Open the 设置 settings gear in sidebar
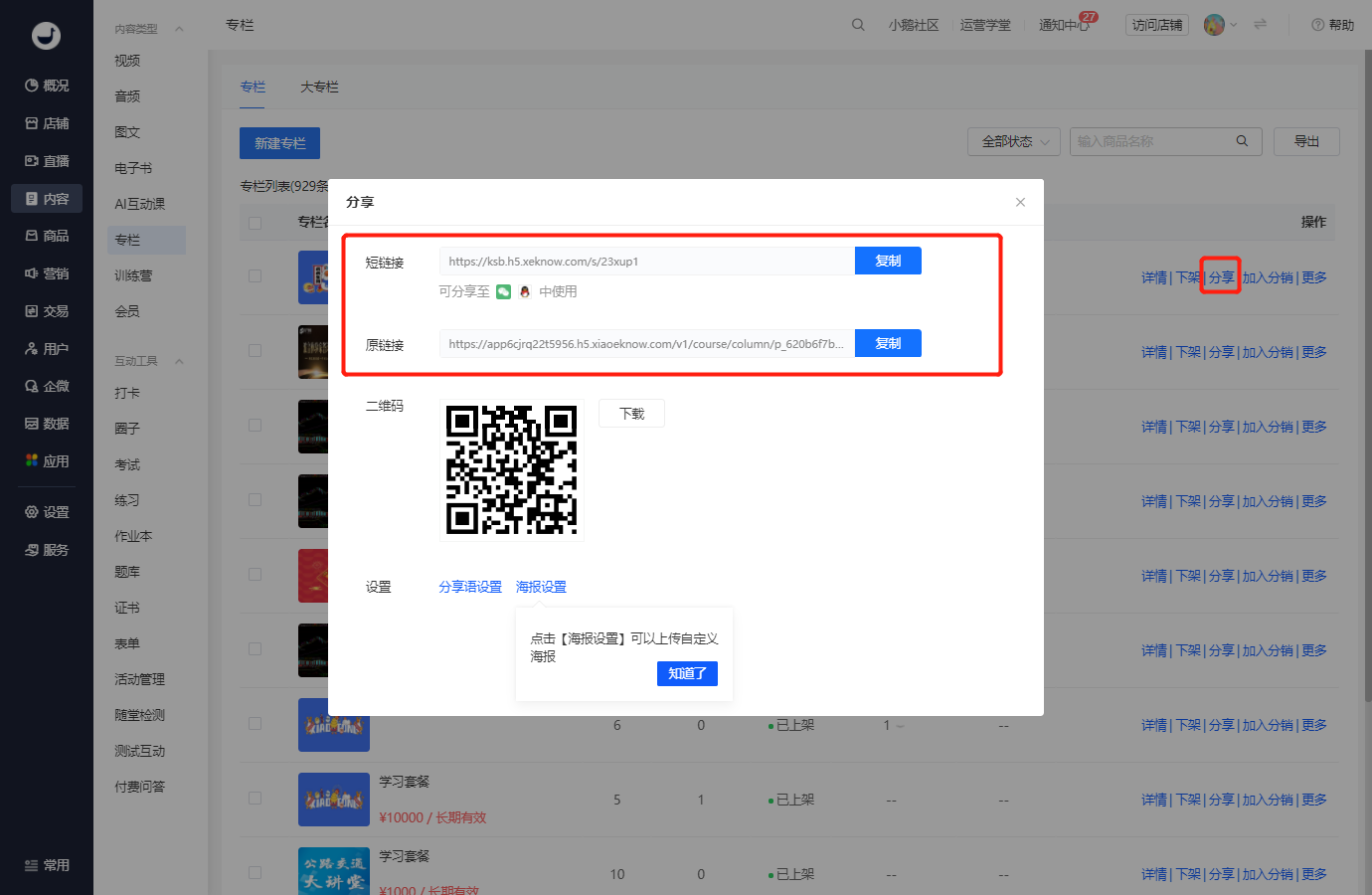This screenshot has width=1372, height=895. [32, 512]
